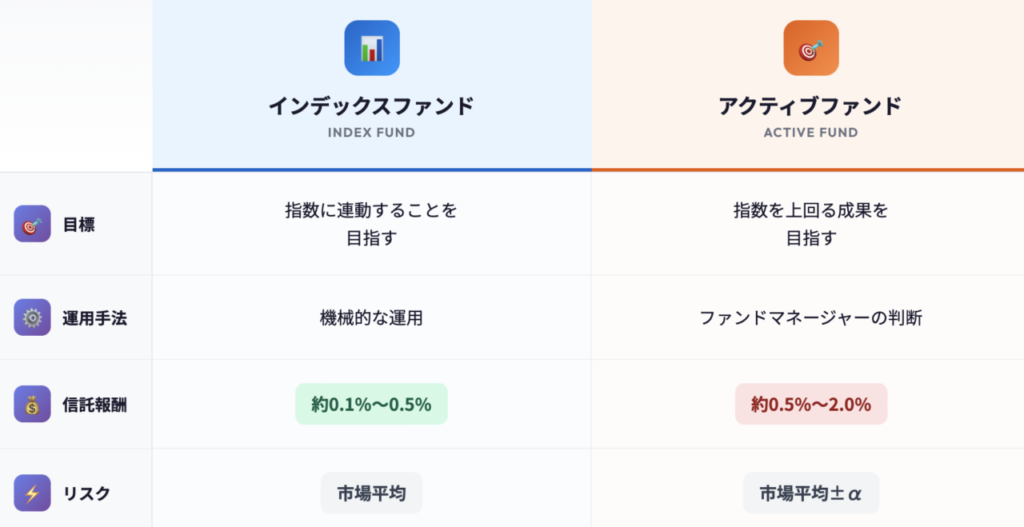Image resolution: width=1024 pixels, height=527 pixels.
Task: Click the リスク row label
Action: coord(87,493)
